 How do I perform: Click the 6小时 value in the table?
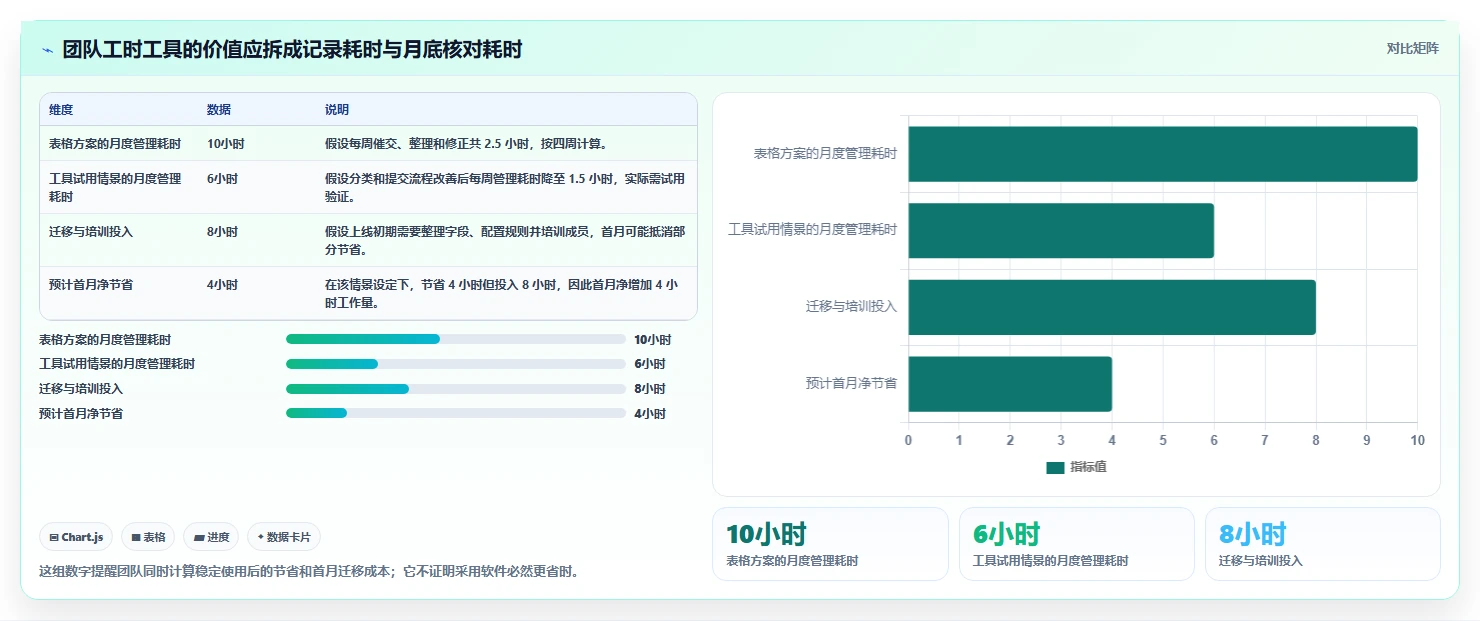point(222,179)
